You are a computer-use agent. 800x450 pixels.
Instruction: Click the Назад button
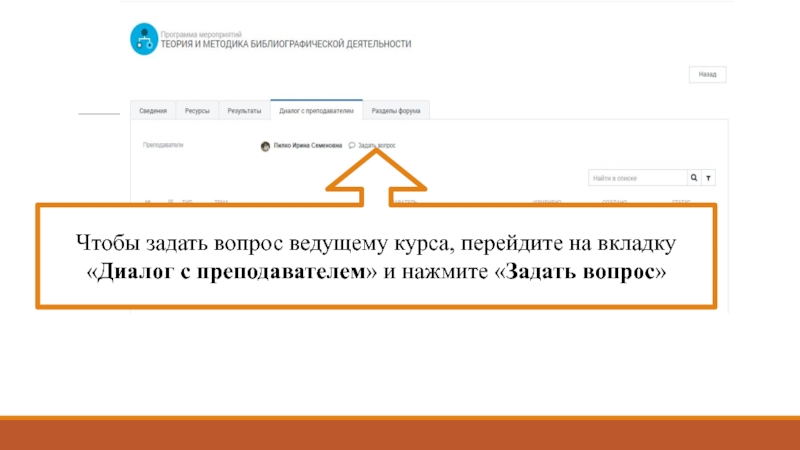707,74
